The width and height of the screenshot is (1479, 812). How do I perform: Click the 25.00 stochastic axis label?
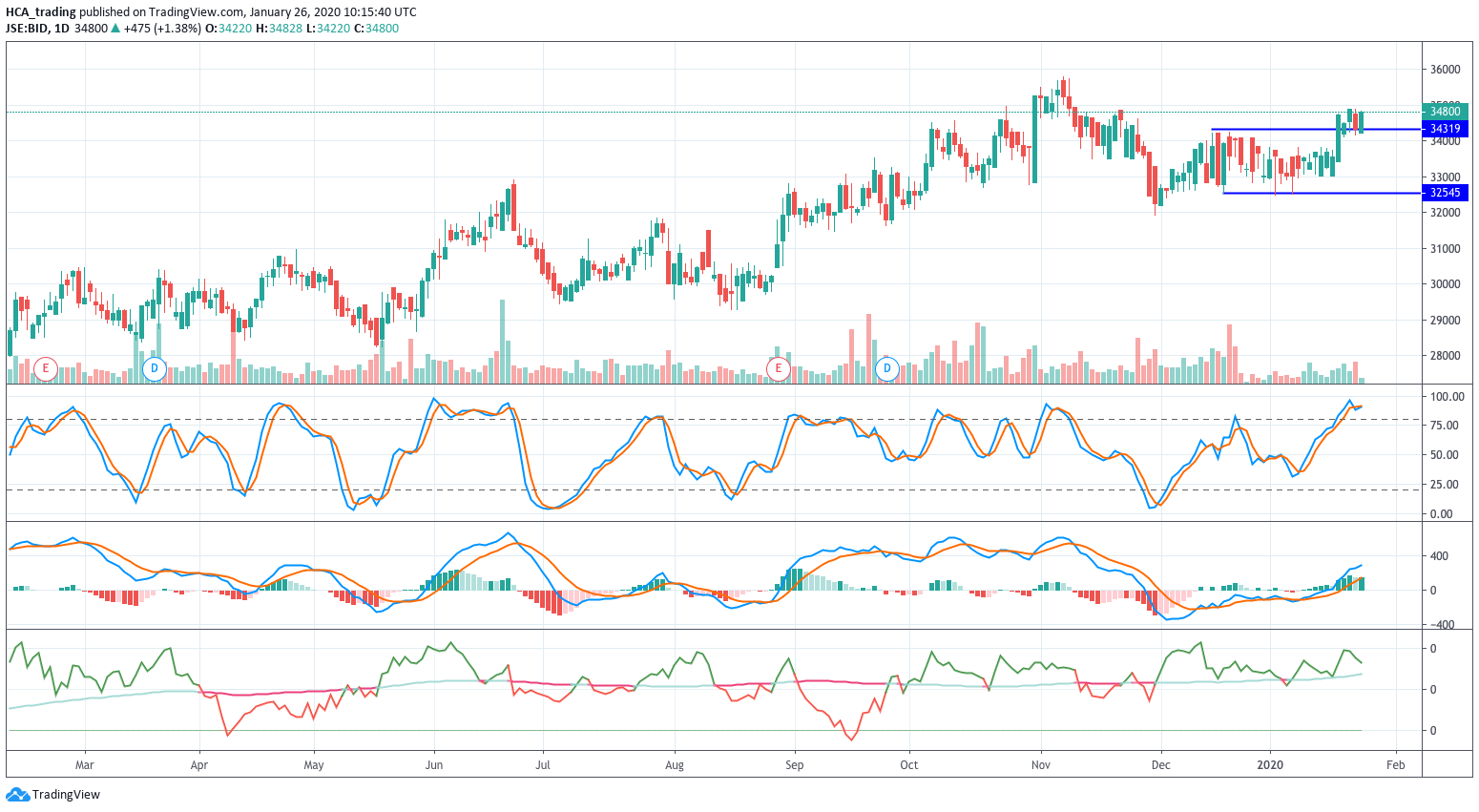pyautogui.click(x=1444, y=485)
